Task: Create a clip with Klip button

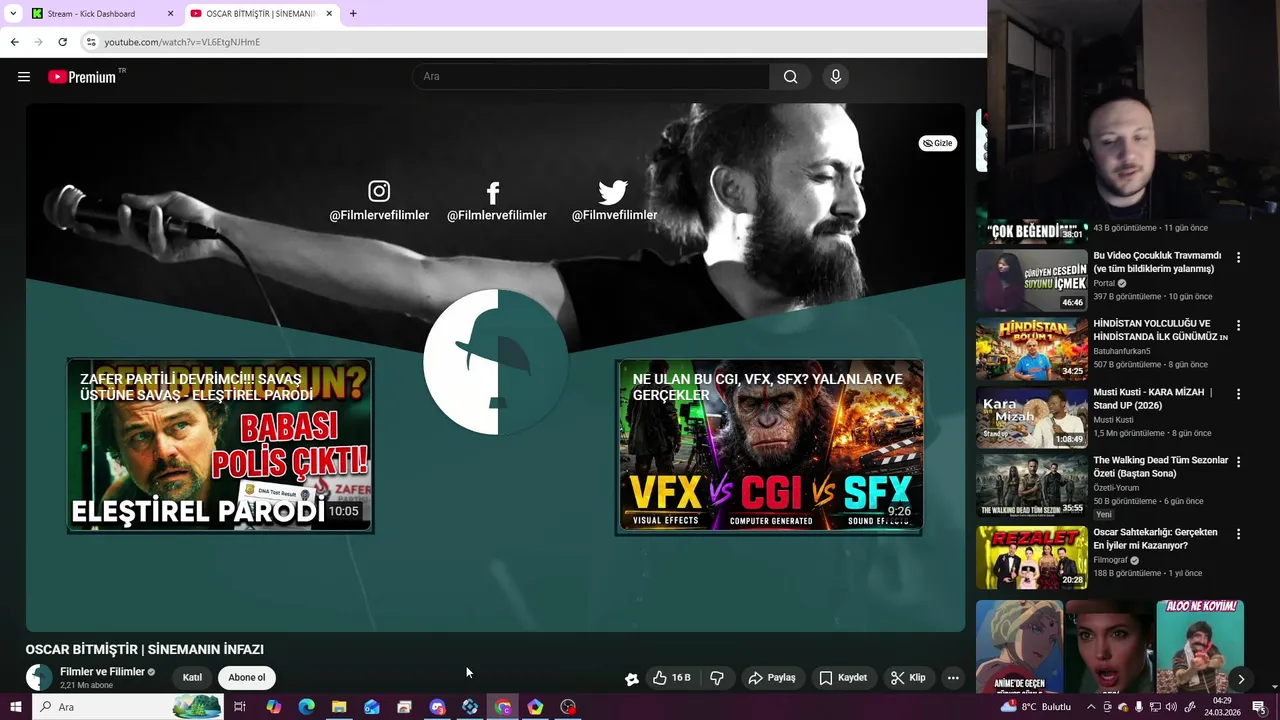Action: (908, 678)
